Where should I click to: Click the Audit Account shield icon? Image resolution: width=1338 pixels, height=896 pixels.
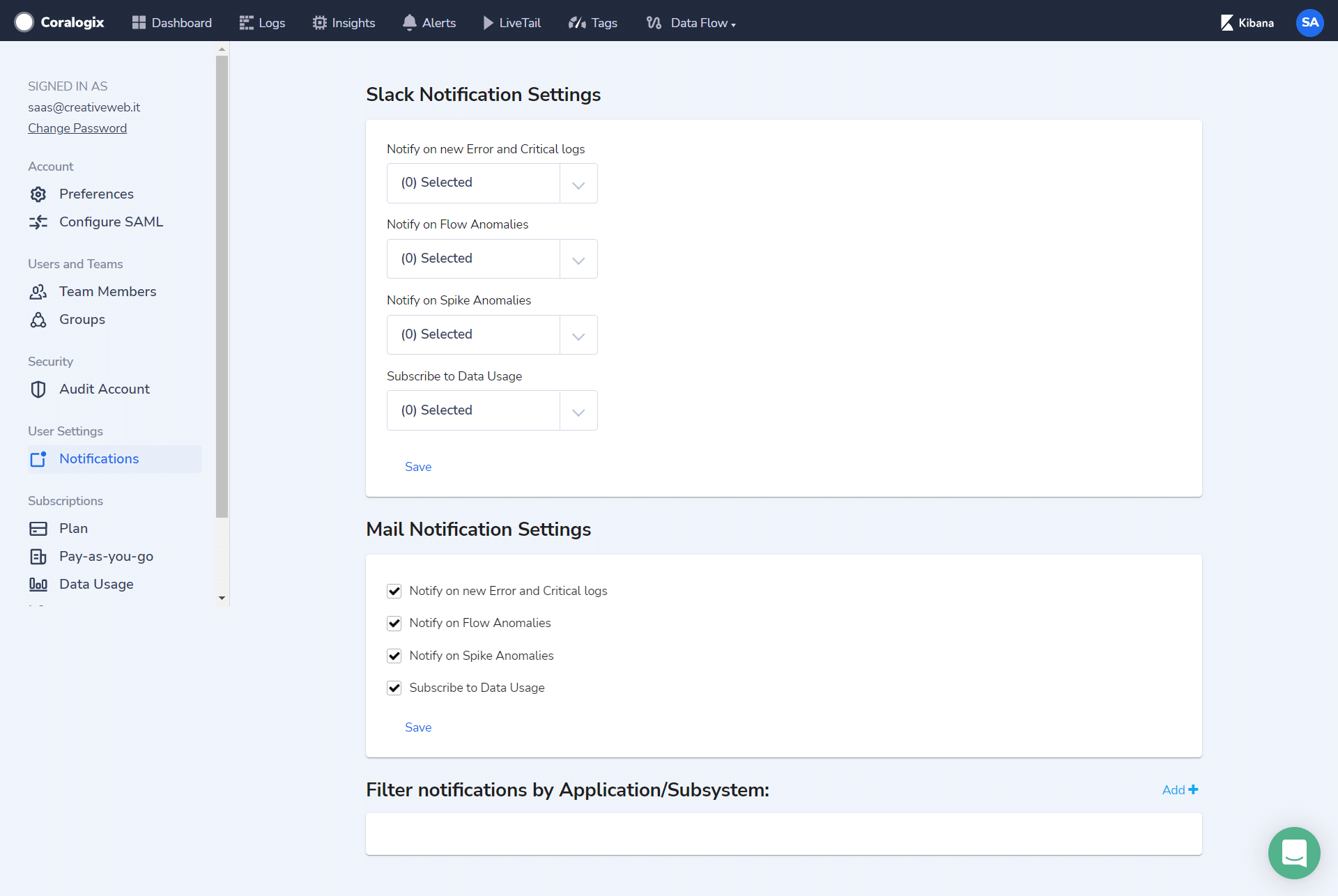39,389
